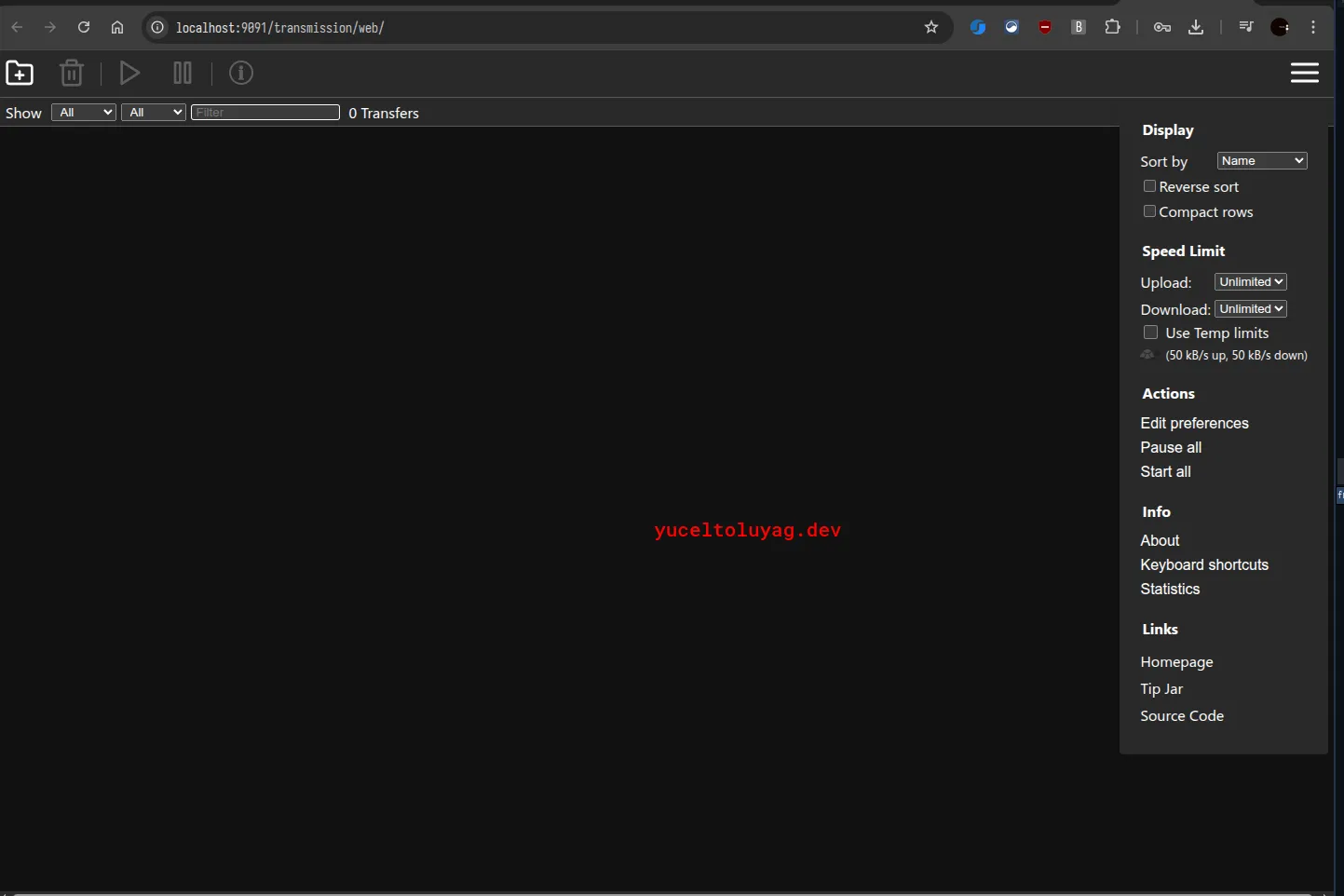Image resolution: width=1344 pixels, height=896 pixels.
Task: Click the turtle temp limits icon
Action: click(1147, 355)
